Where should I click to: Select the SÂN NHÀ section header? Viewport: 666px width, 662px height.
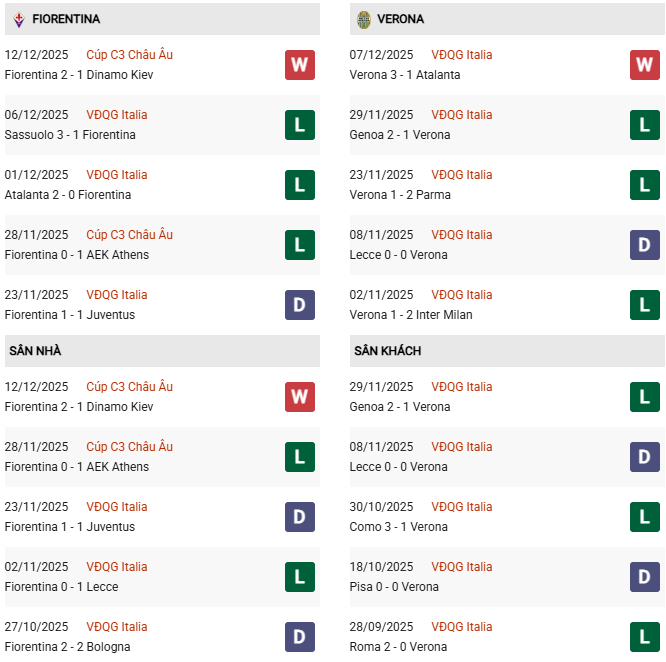tap(36, 351)
